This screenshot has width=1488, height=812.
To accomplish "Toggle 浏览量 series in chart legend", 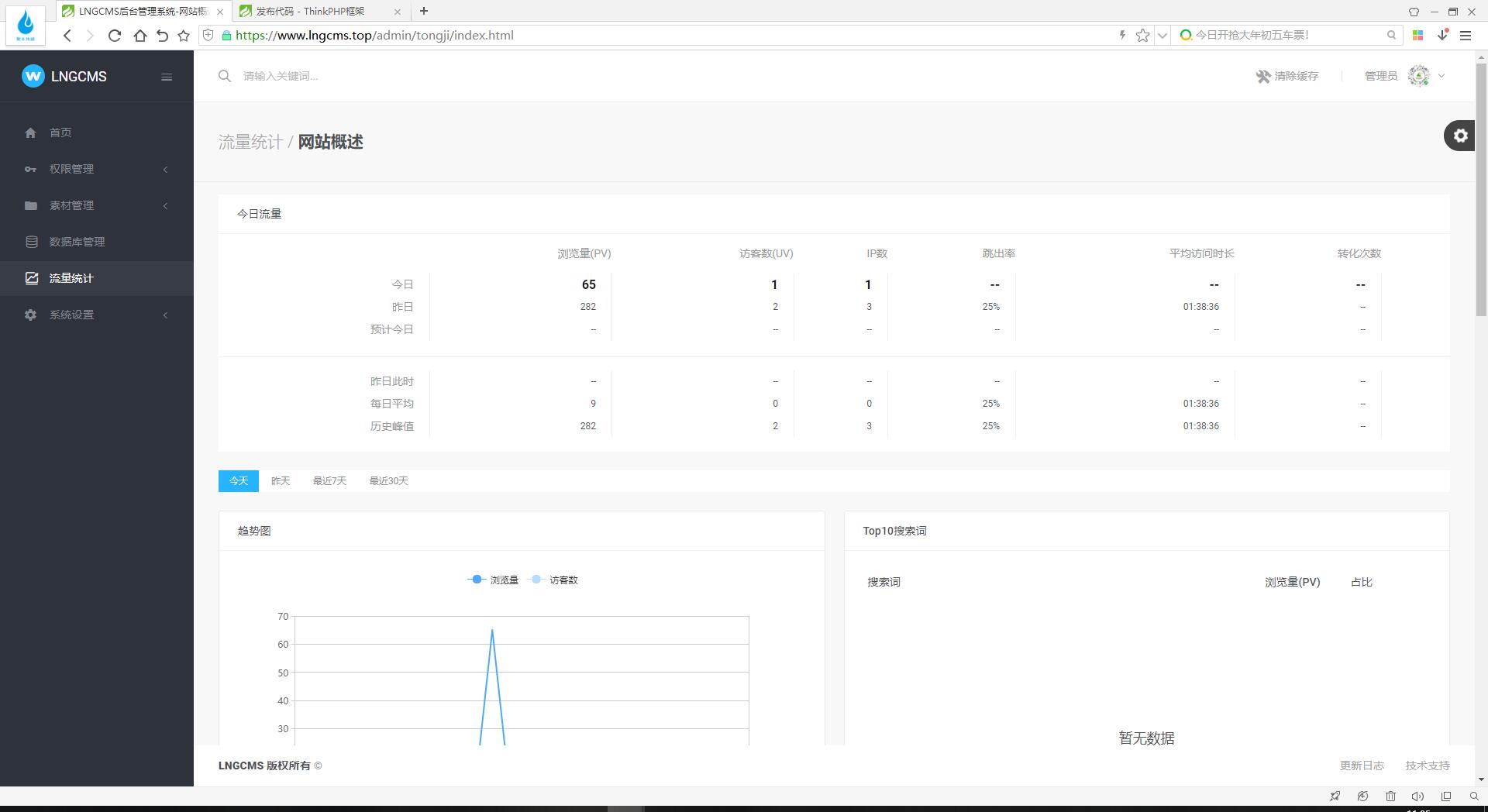I will click(494, 580).
